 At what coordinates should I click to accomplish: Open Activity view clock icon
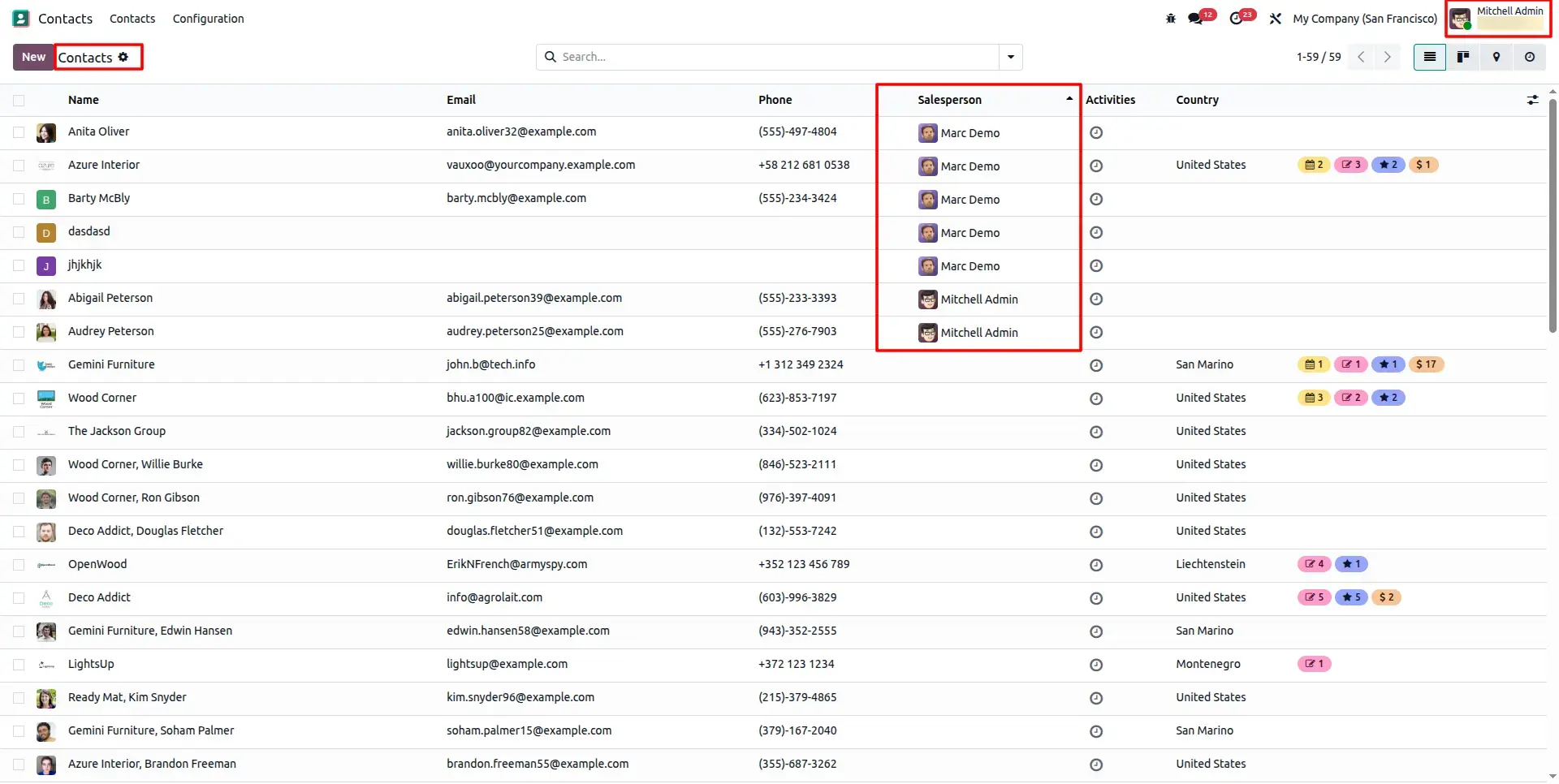(x=1530, y=57)
